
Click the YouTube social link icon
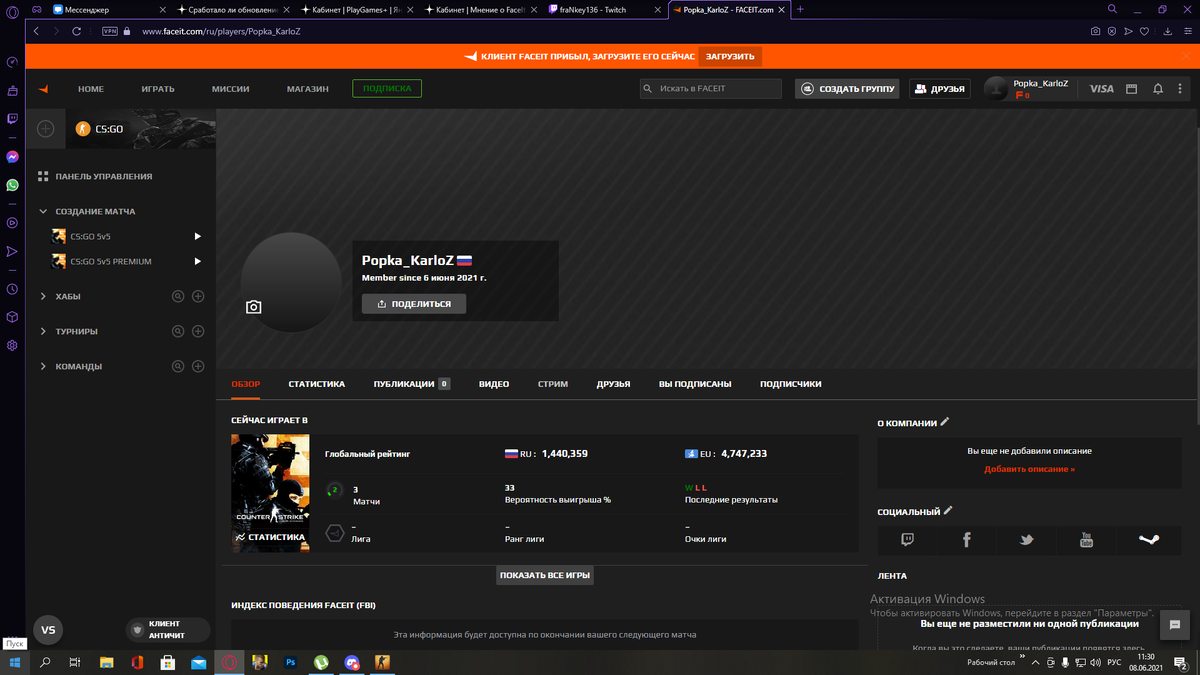click(1086, 540)
